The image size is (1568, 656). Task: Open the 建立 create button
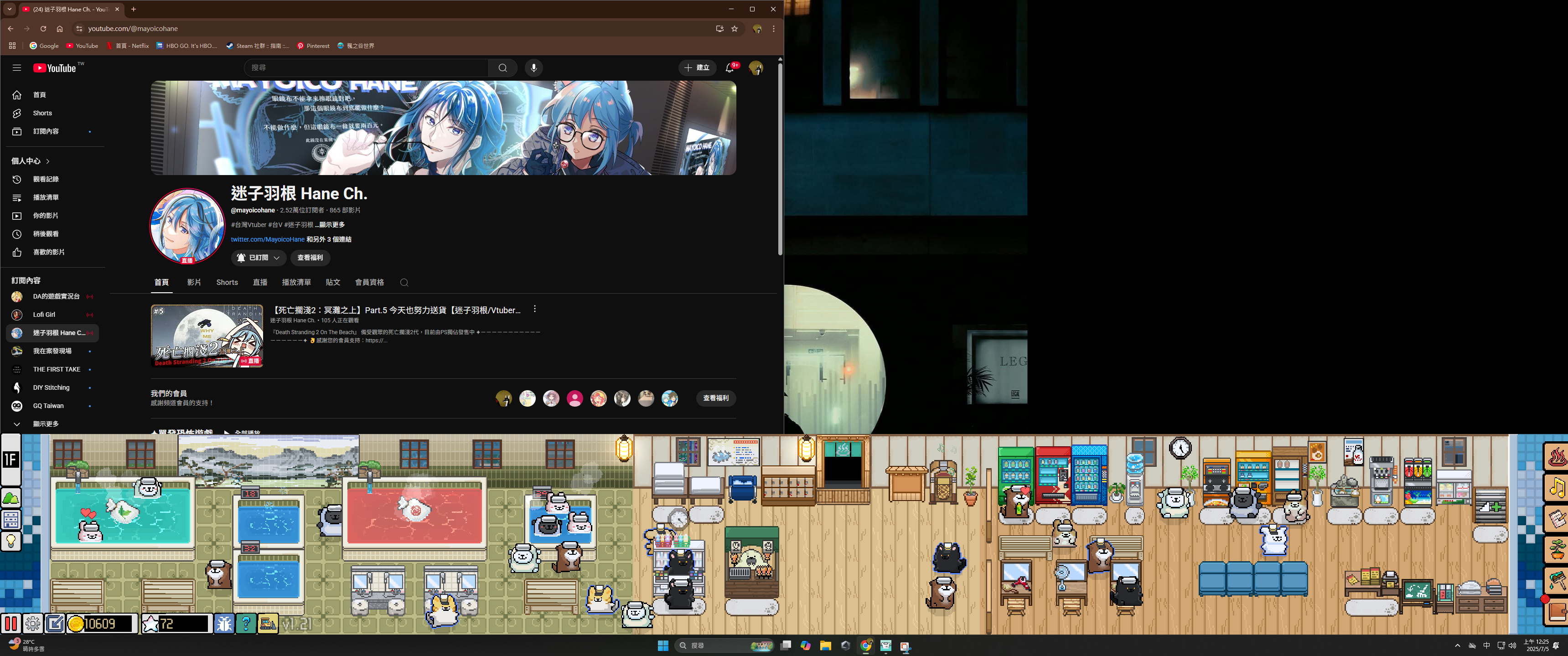[697, 67]
